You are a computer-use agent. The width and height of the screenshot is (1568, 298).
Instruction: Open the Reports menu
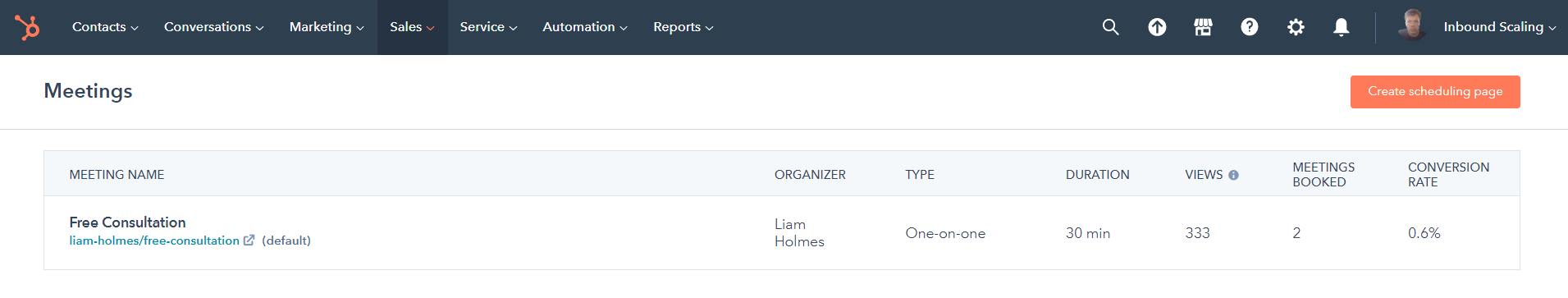[683, 27]
